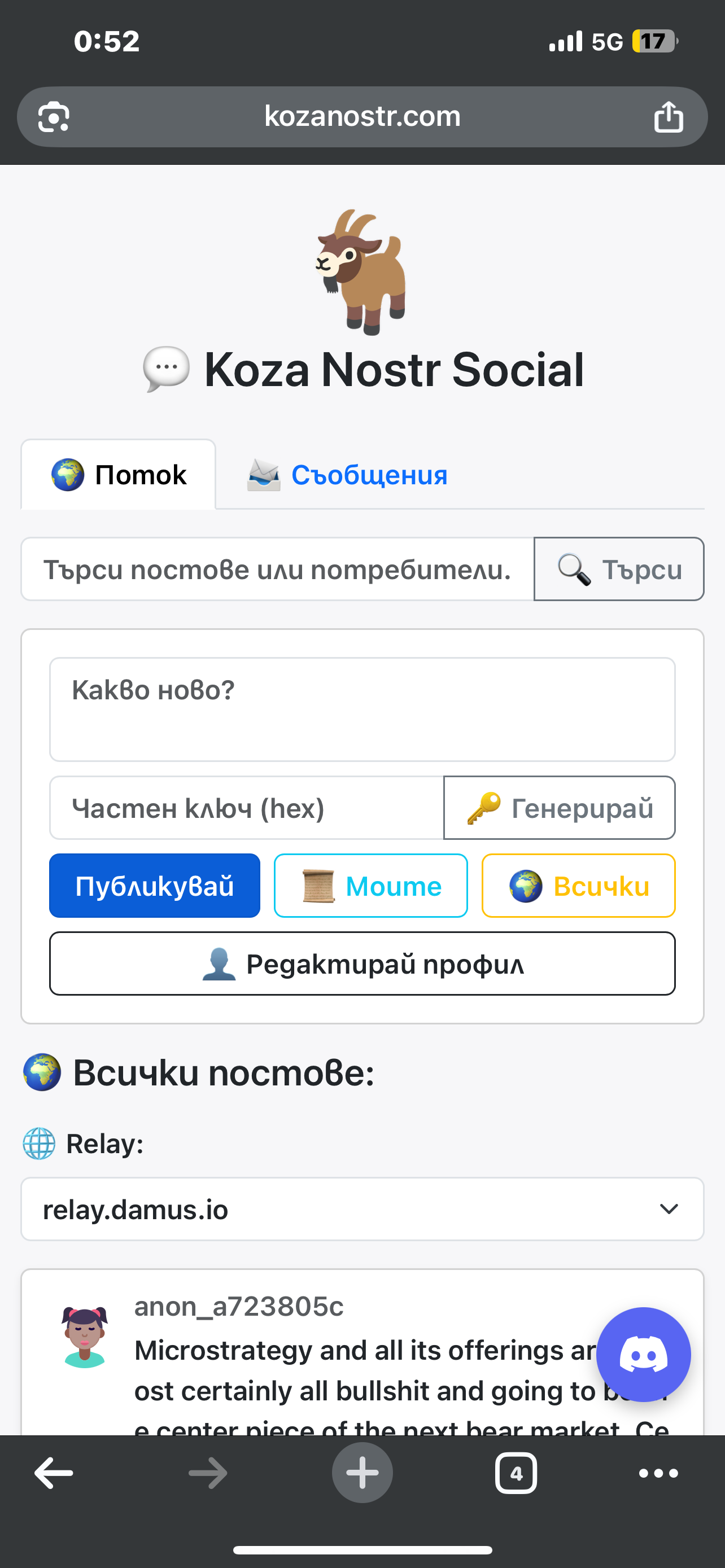Open the Съобщения tab
Image resolution: width=725 pixels, height=1568 pixels.
pos(347,475)
